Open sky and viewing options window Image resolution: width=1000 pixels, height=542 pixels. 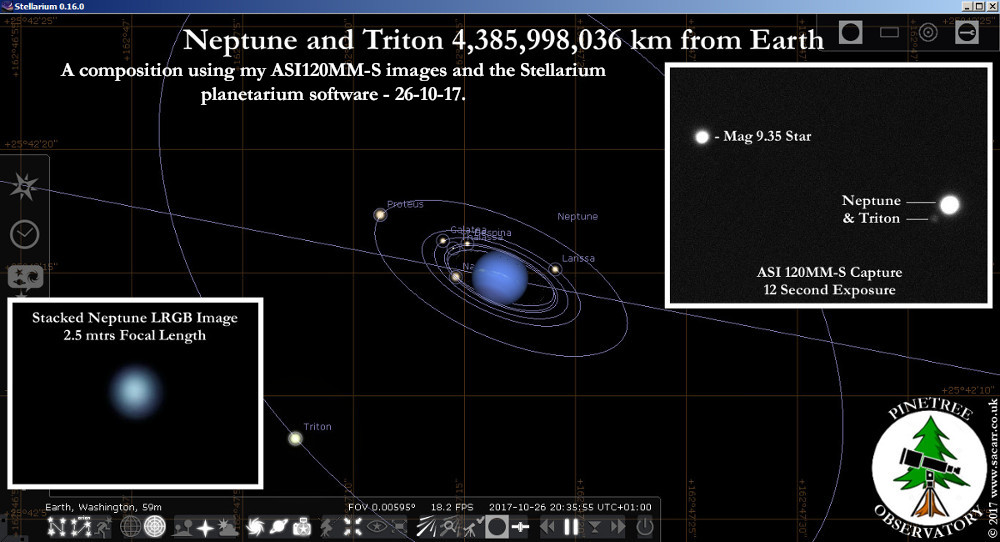[24, 277]
